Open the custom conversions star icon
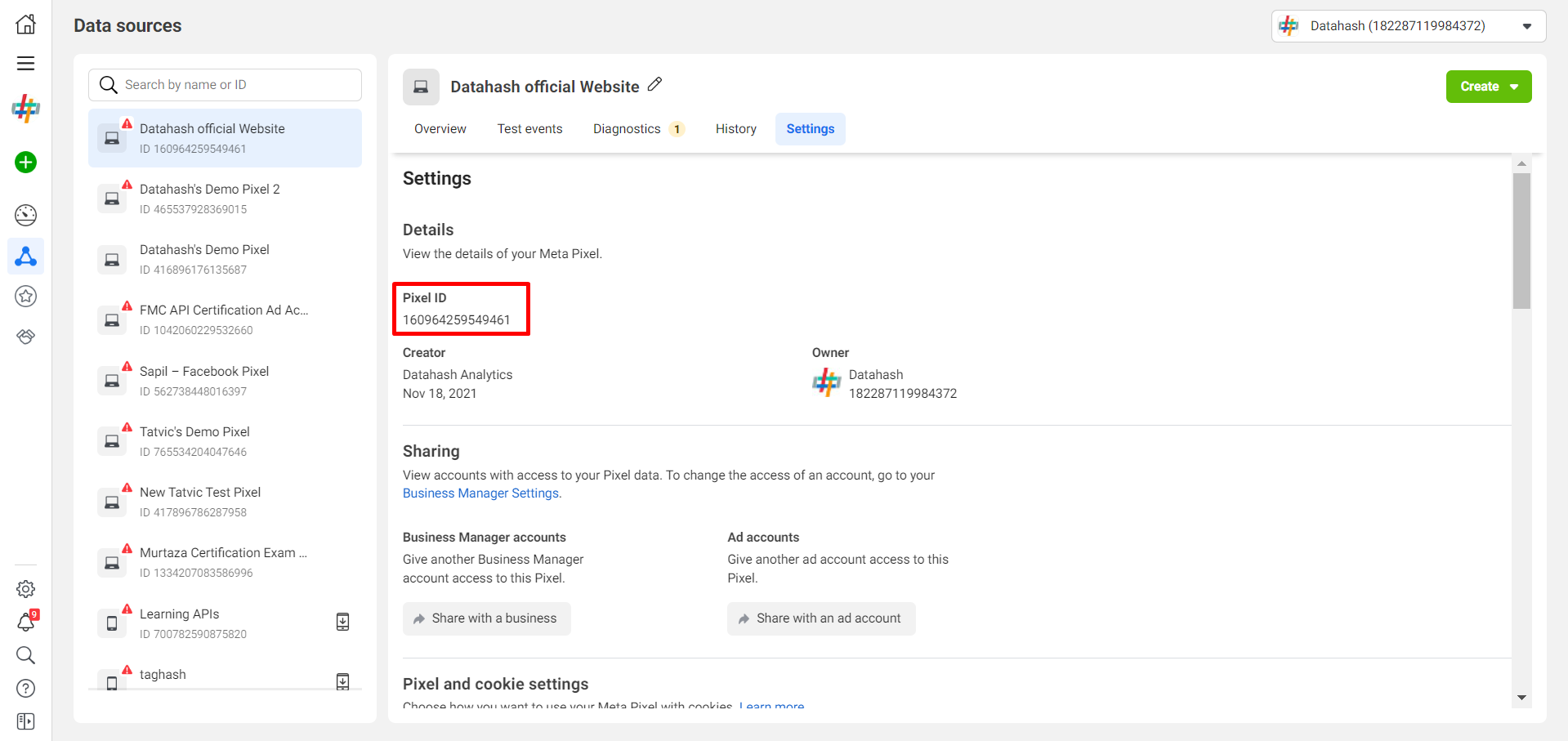The width and height of the screenshot is (1568, 741). 26,297
